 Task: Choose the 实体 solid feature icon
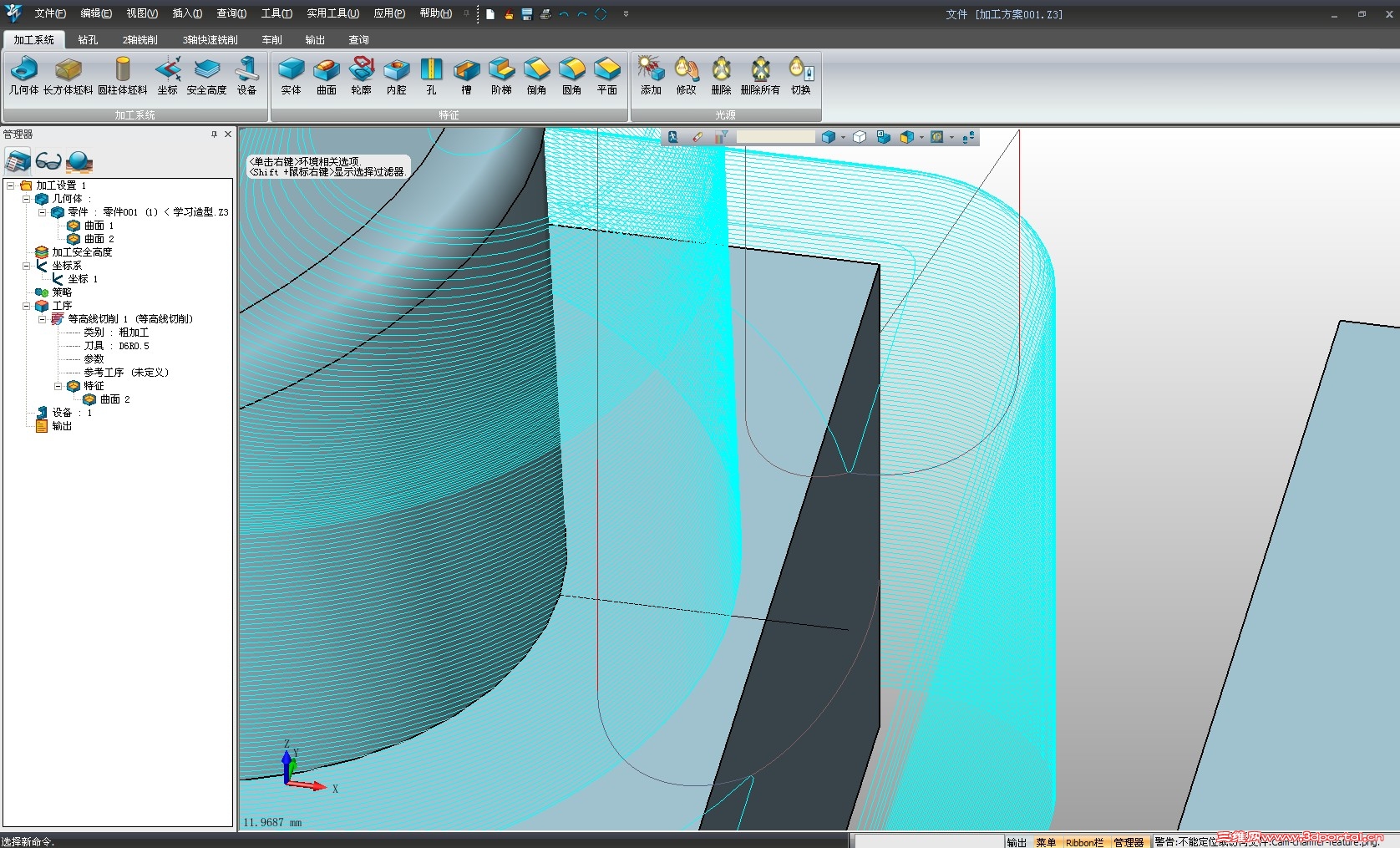291,75
